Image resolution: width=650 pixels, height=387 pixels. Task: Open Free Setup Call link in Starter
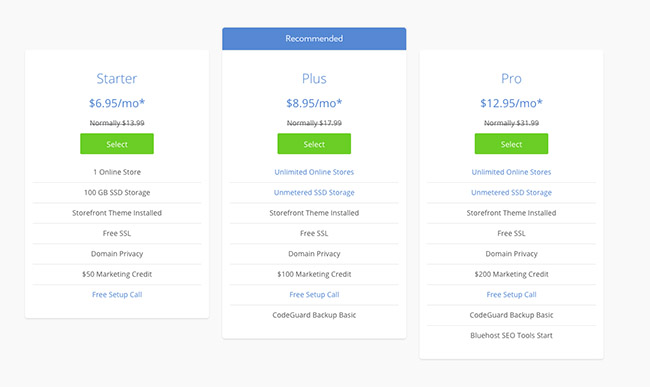click(117, 295)
